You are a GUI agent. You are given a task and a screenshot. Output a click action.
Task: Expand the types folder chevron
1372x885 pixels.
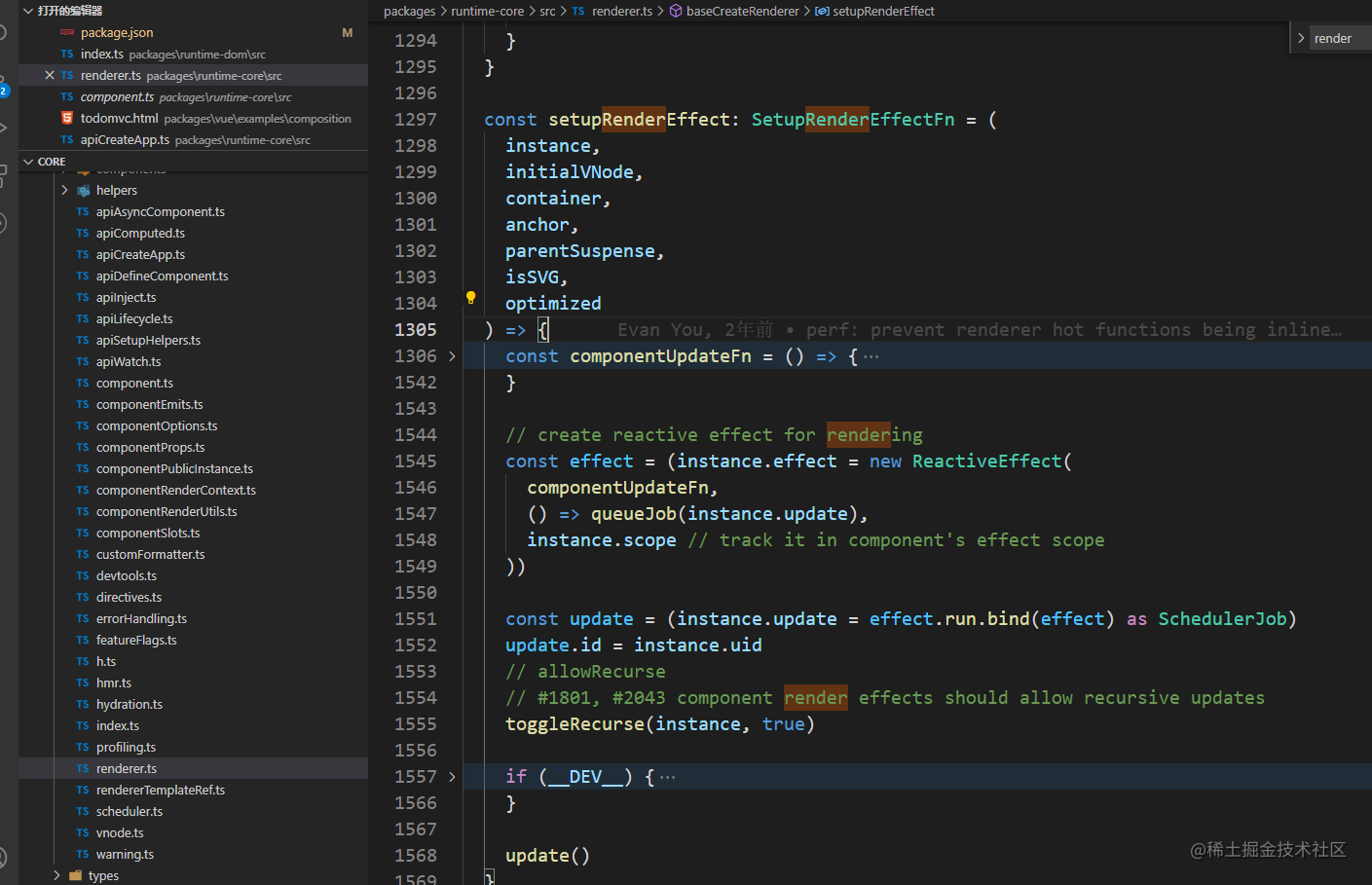coord(57,876)
